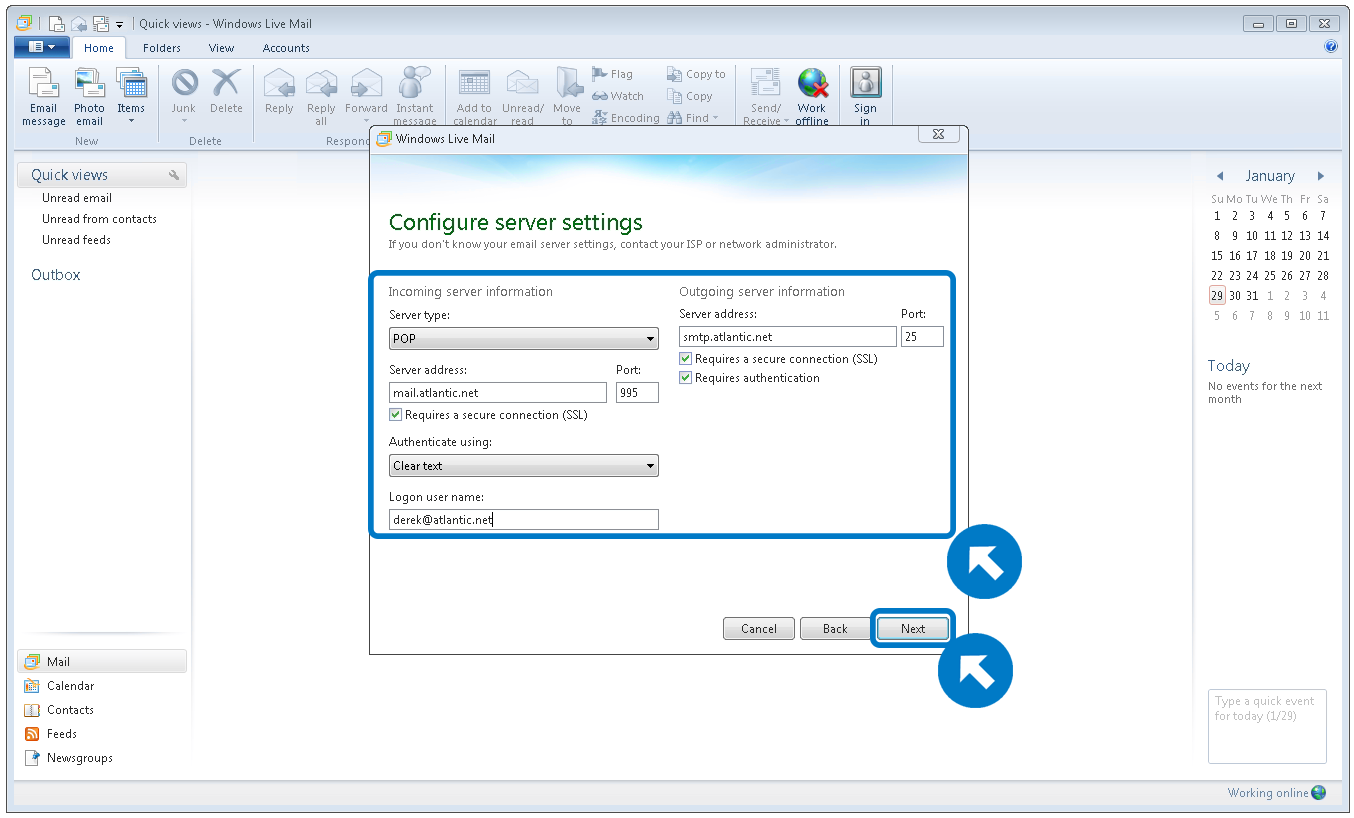Image resolution: width=1354 pixels, height=818 pixels.
Task: Click the January month title
Action: [x=1270, y=176]
